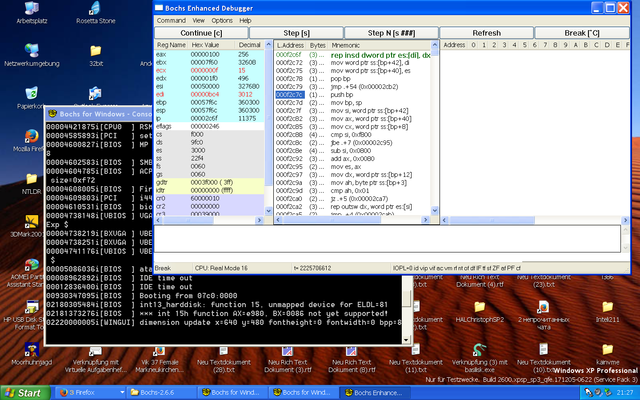
Task: Activate the Bochs Enhance... taskbar button
Action: (375, 393)
